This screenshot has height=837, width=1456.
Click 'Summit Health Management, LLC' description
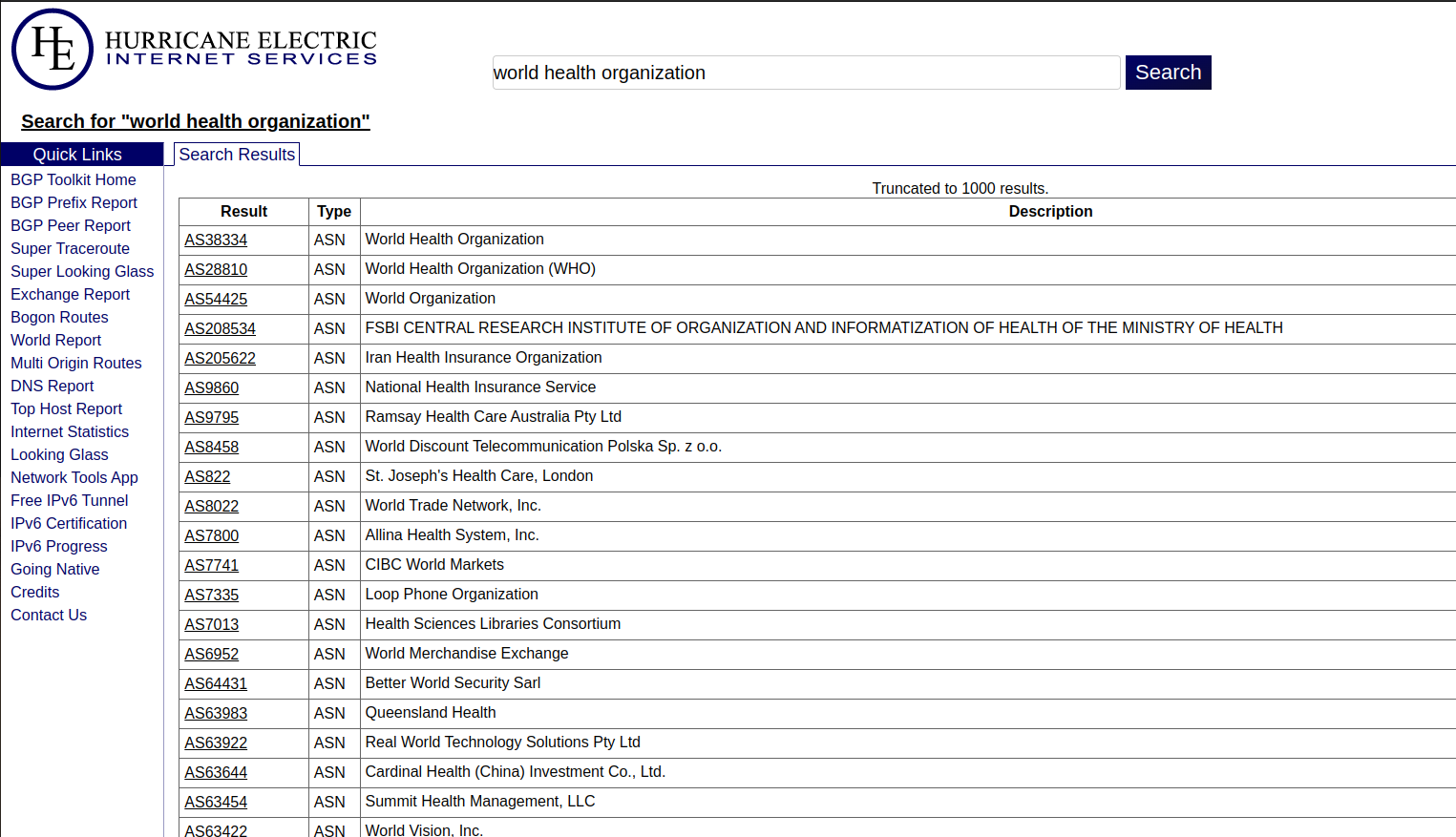(480, 802)
